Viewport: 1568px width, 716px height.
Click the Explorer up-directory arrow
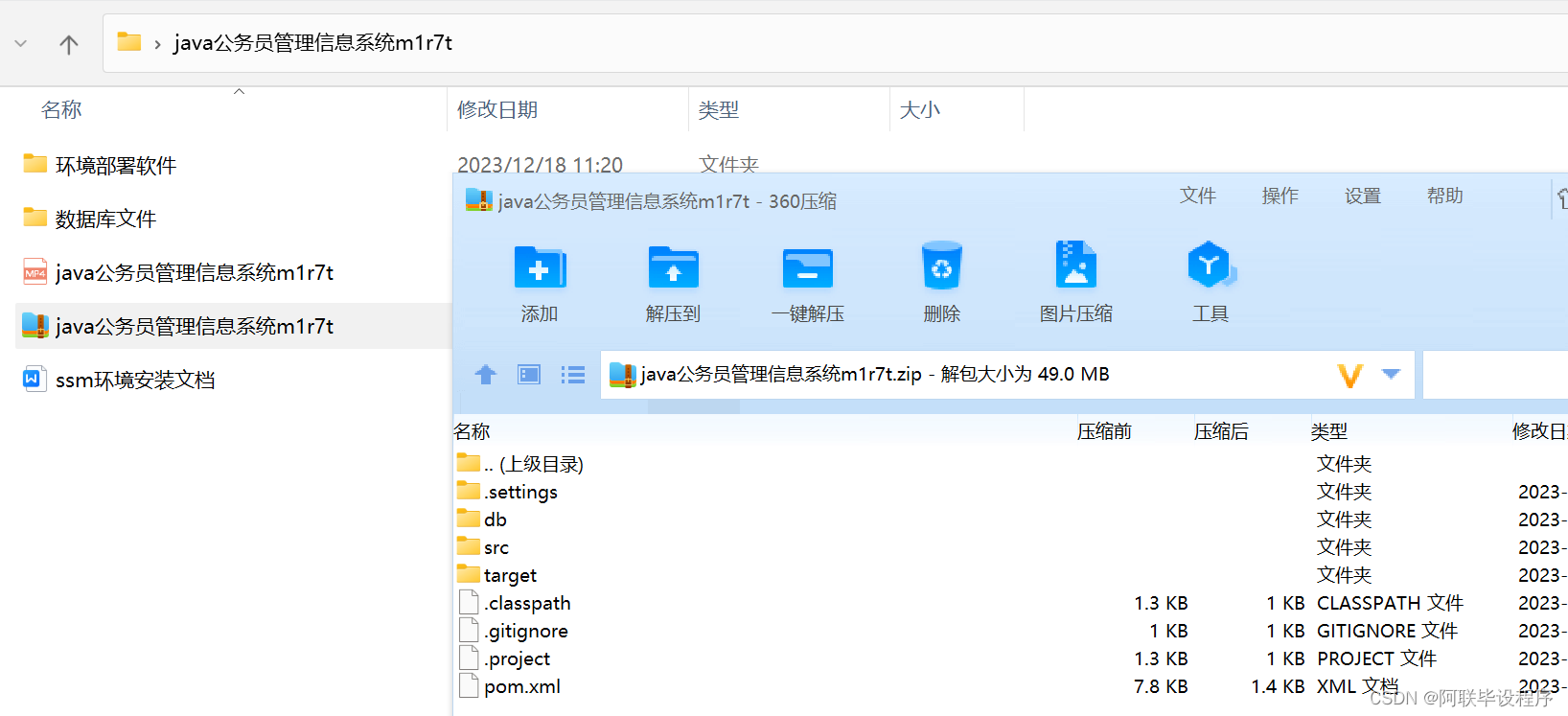pyautogui.click(x=69, y=44)
